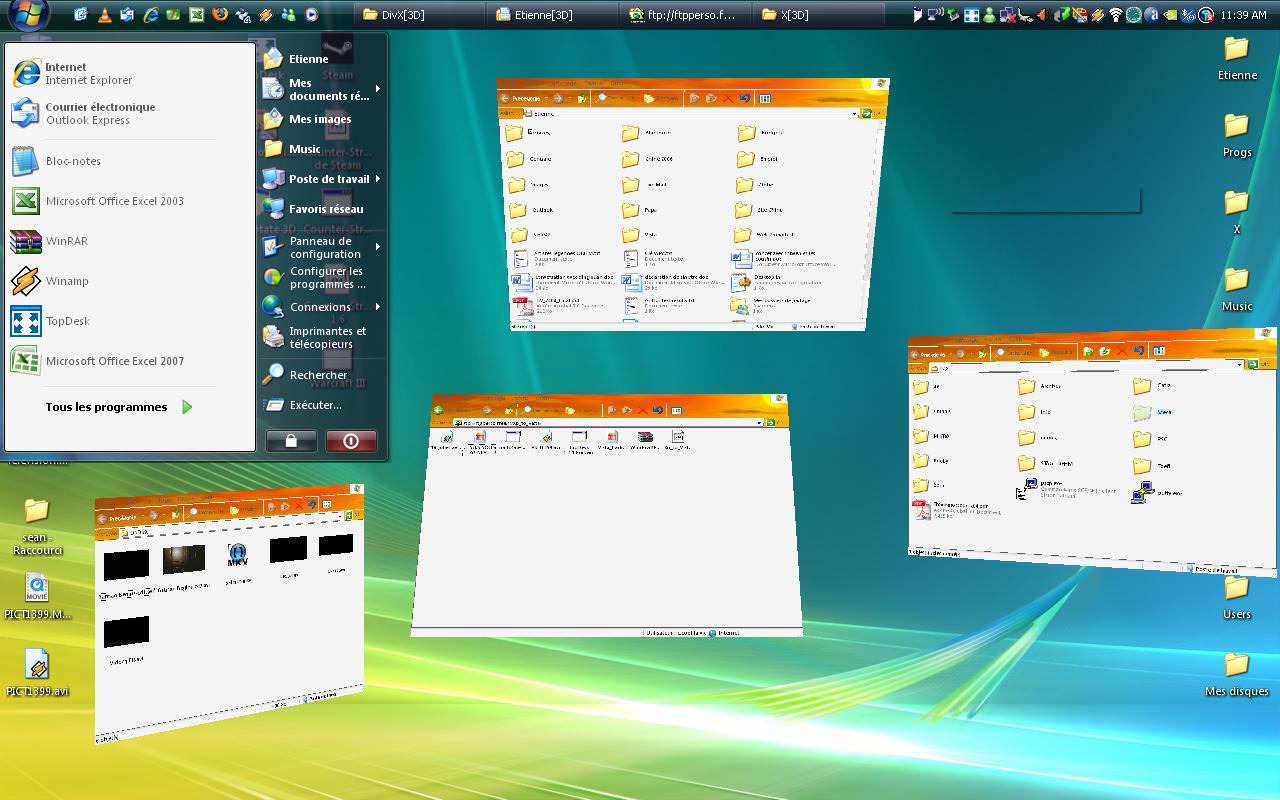Open Music desktop folder
1280x800 pixels.
point(1237,289)
